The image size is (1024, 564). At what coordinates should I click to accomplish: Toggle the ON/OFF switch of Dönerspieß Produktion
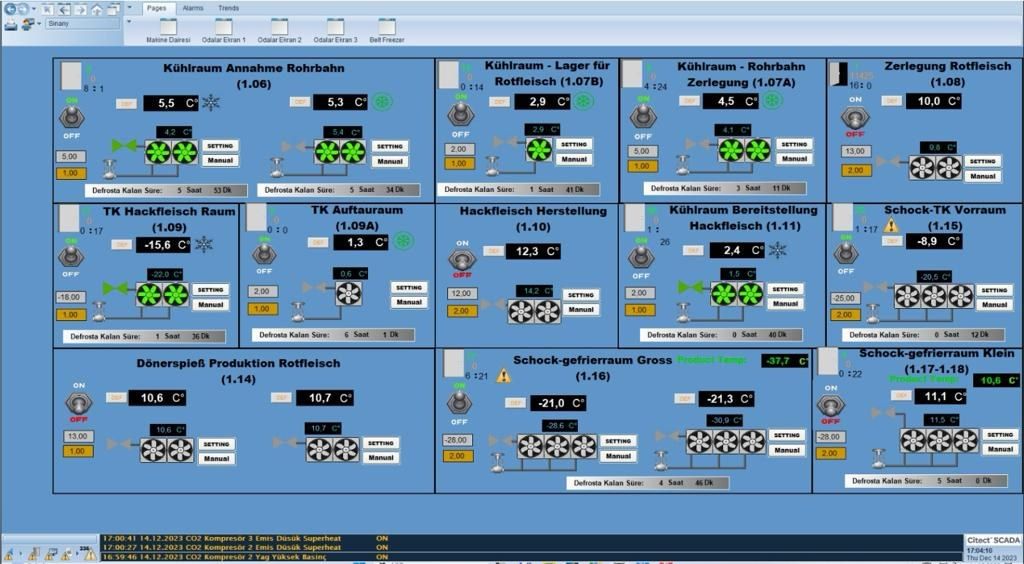78,403
